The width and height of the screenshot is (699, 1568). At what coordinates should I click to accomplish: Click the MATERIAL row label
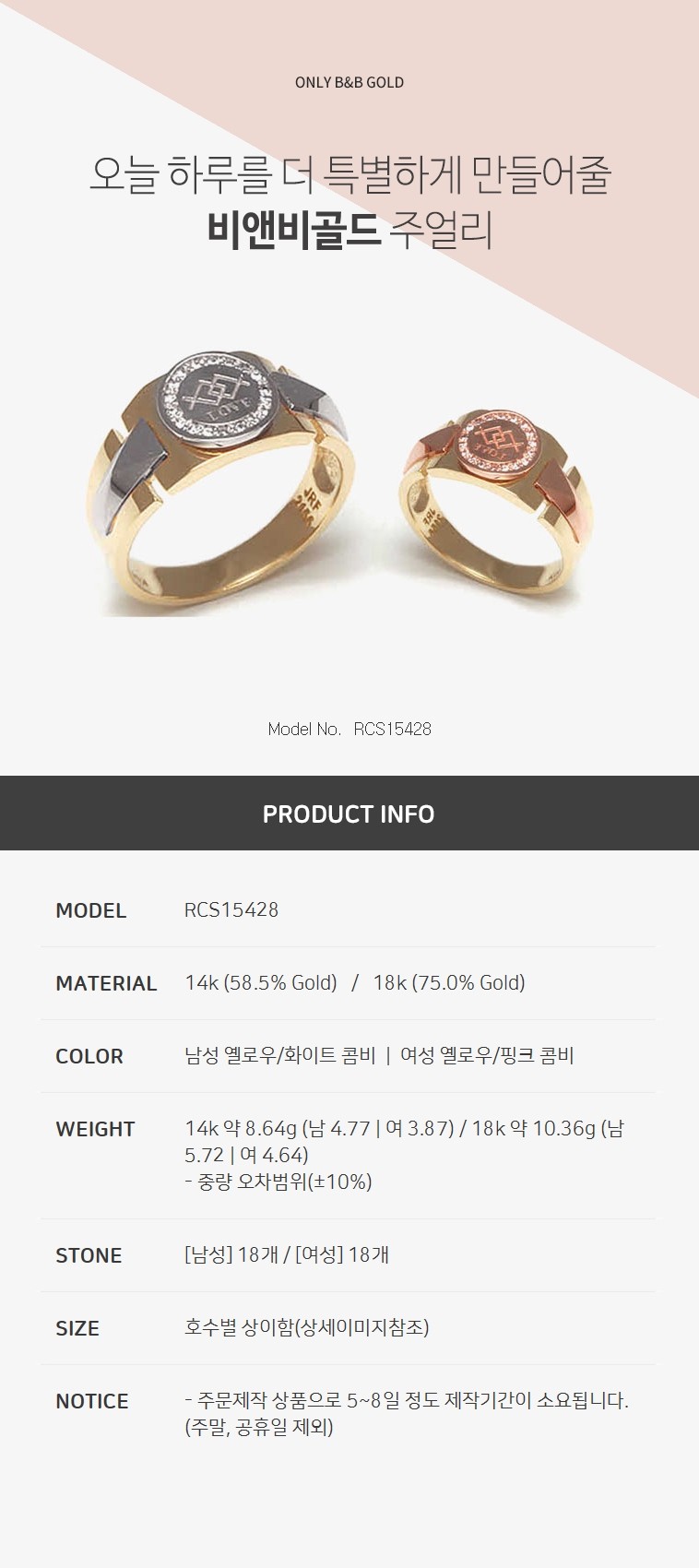[x=106, y=983]
